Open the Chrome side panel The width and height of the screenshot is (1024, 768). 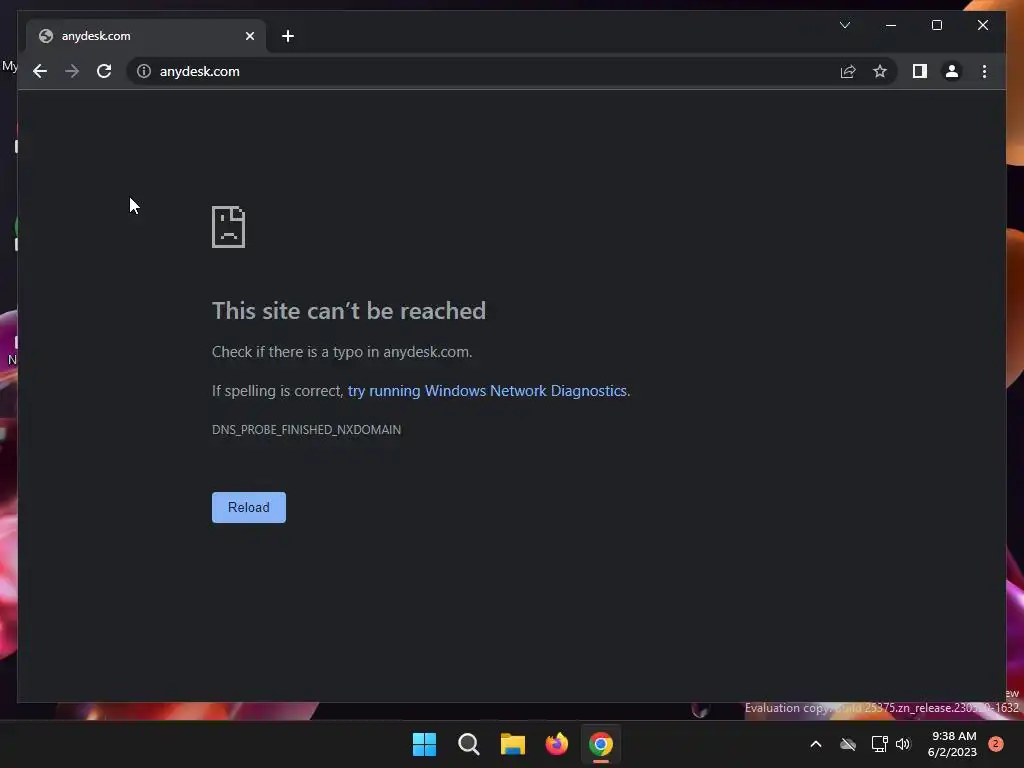[x=920, y=71]
